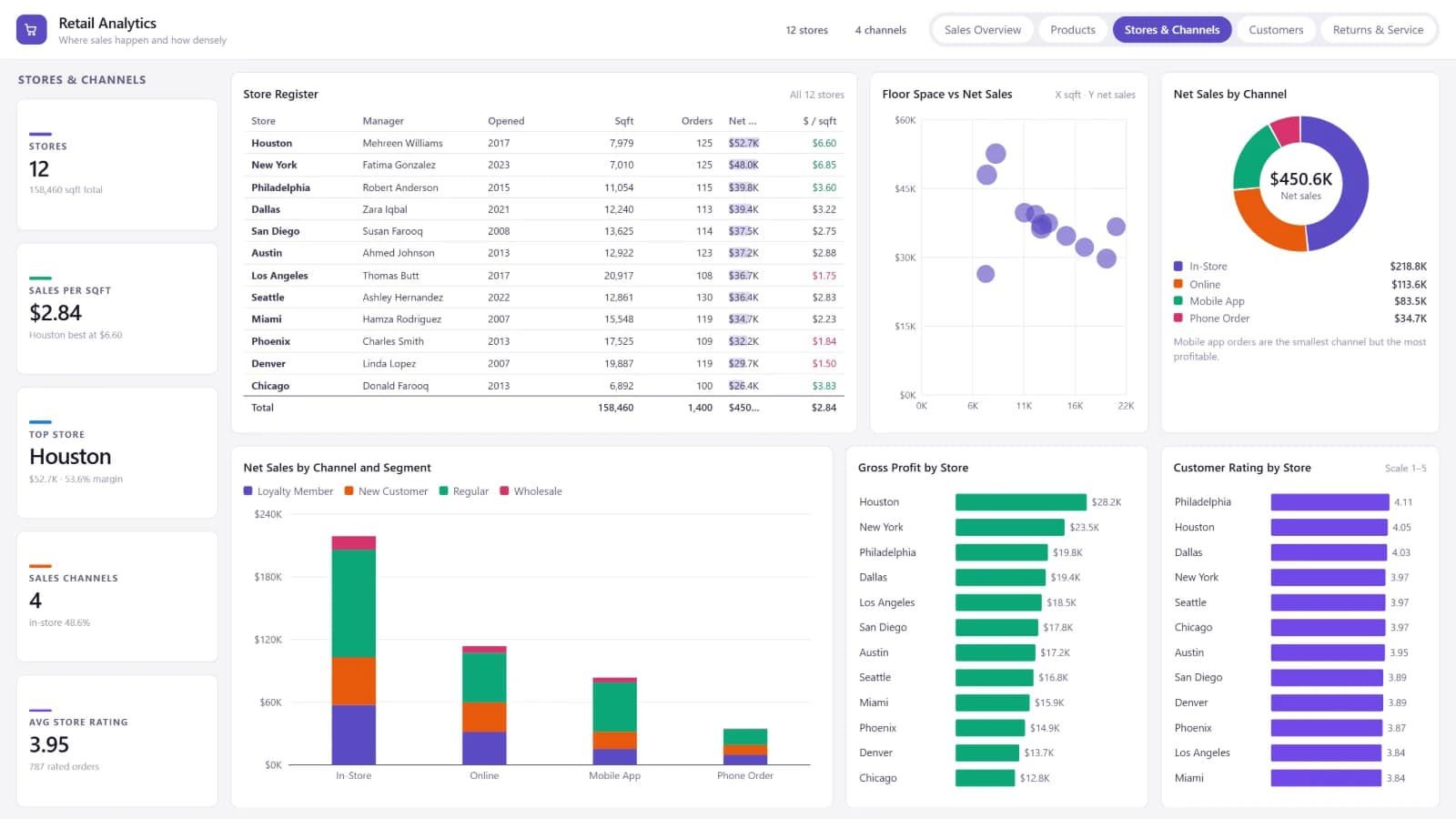
Task: Sort table by Manager column header
Action: (x=383, y=121)
